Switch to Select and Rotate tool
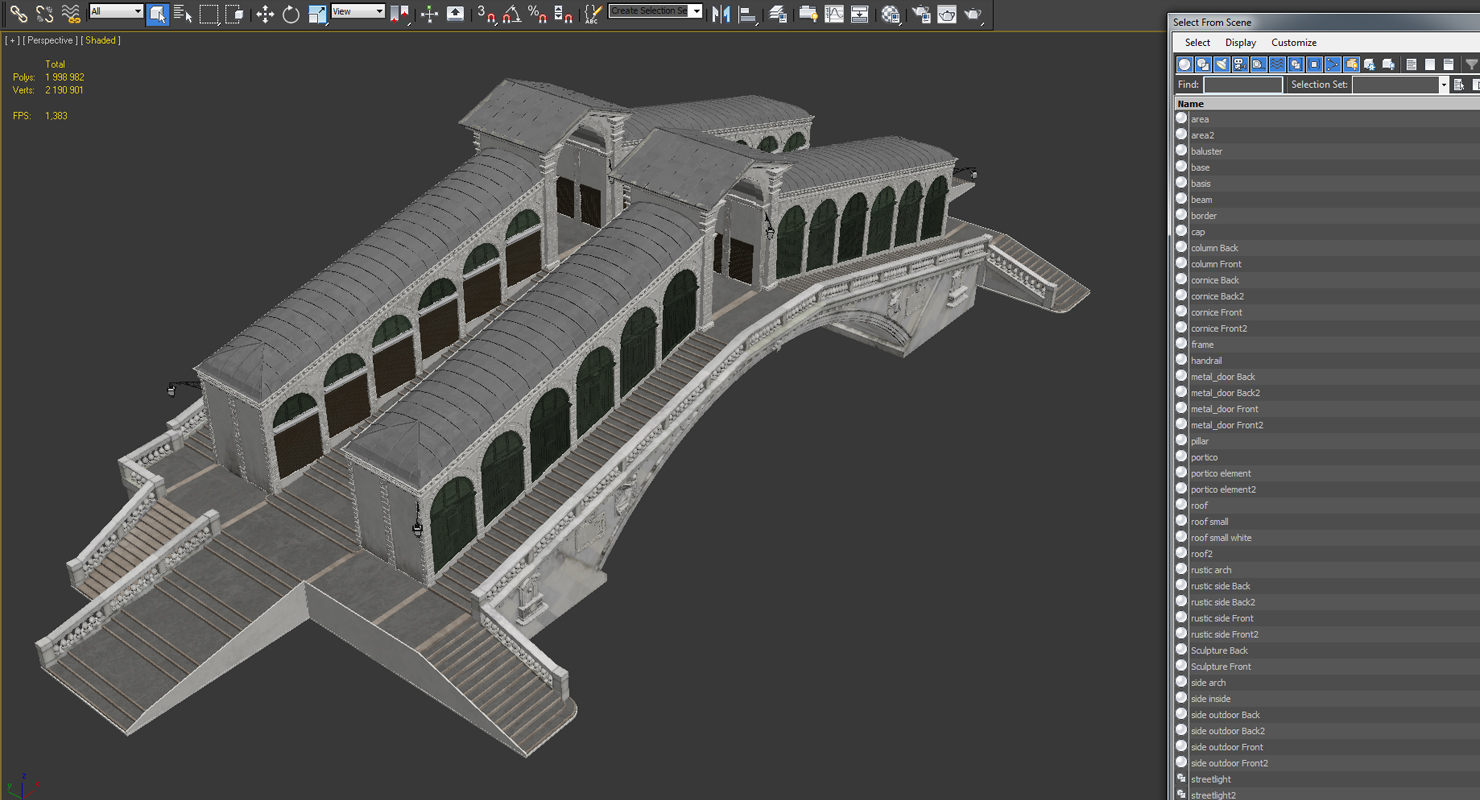The width and height of the screenshot is (1480, 800). (x=291, y=14)
